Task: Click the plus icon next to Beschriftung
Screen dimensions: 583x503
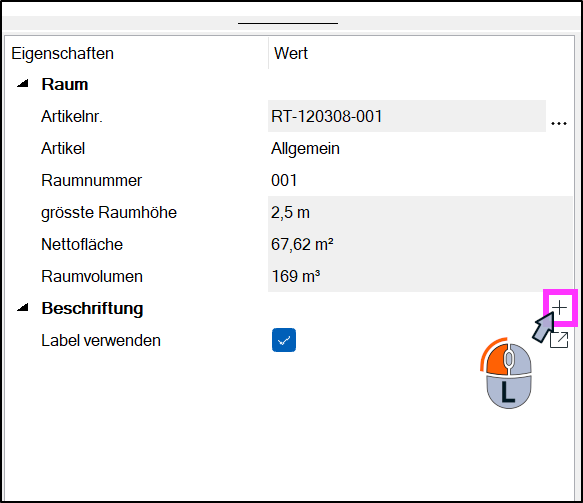Action: pyautogui.click(x=559, y=307)
